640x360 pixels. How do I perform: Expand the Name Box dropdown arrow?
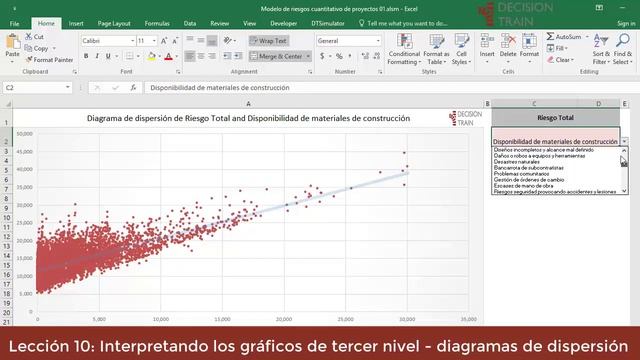point(67,87)
